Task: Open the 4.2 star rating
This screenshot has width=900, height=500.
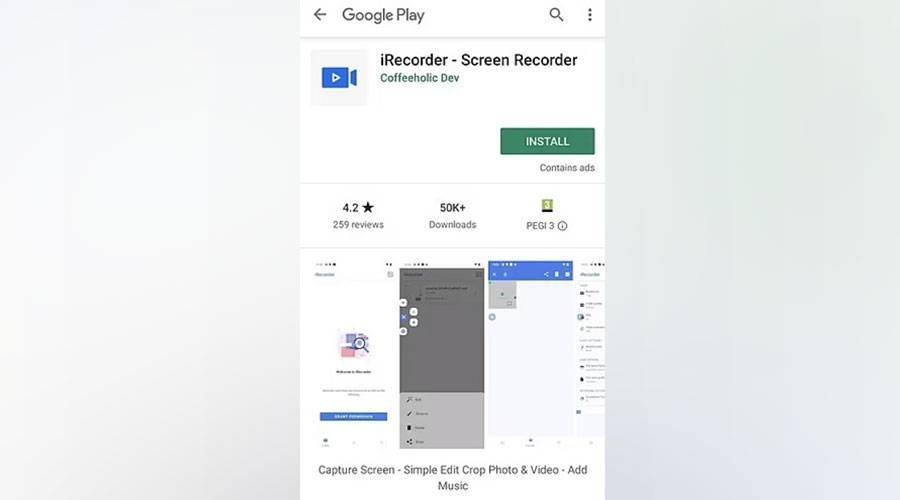Action: click(358, 208)
